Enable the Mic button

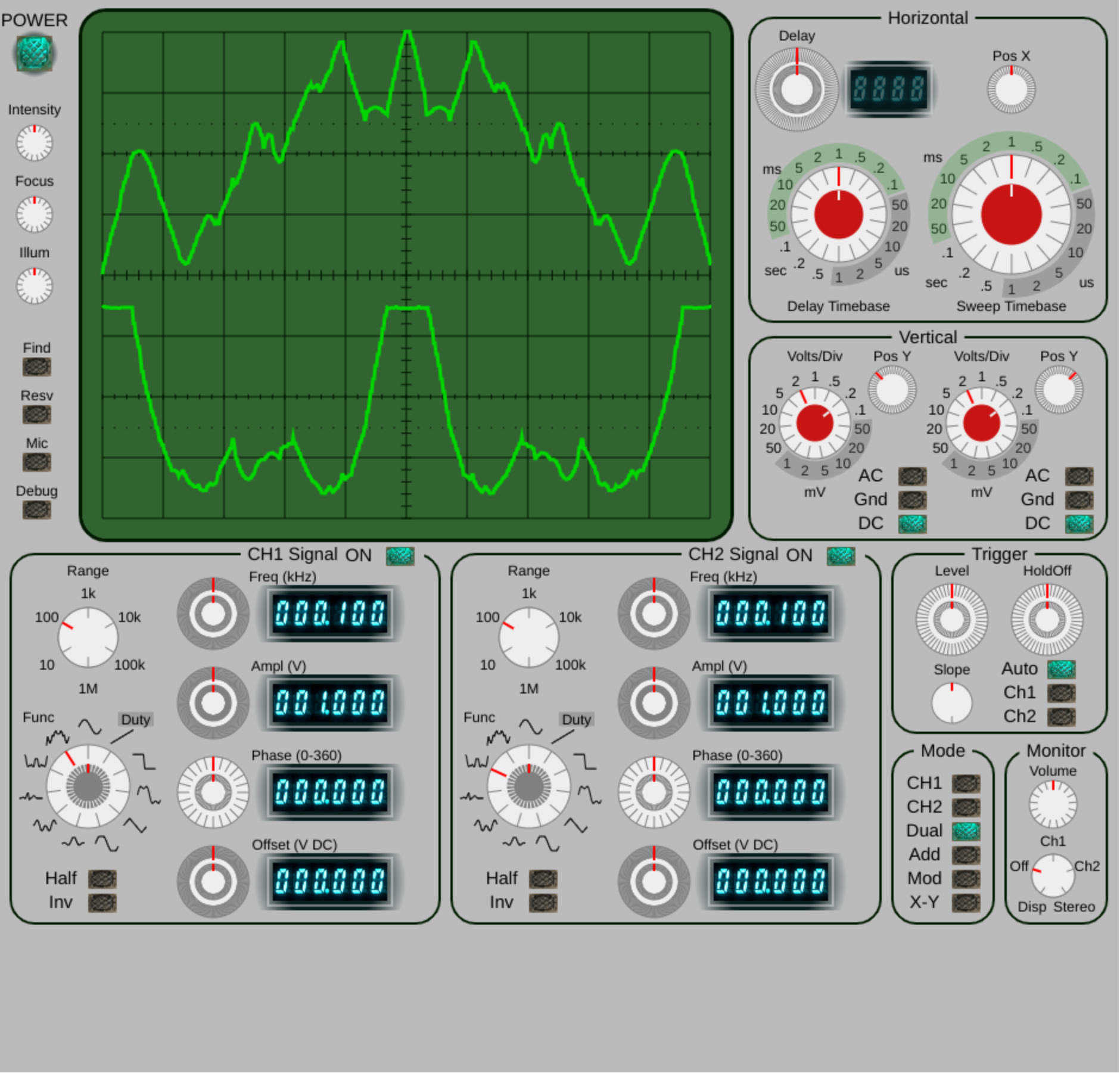[x=37, y=462]
